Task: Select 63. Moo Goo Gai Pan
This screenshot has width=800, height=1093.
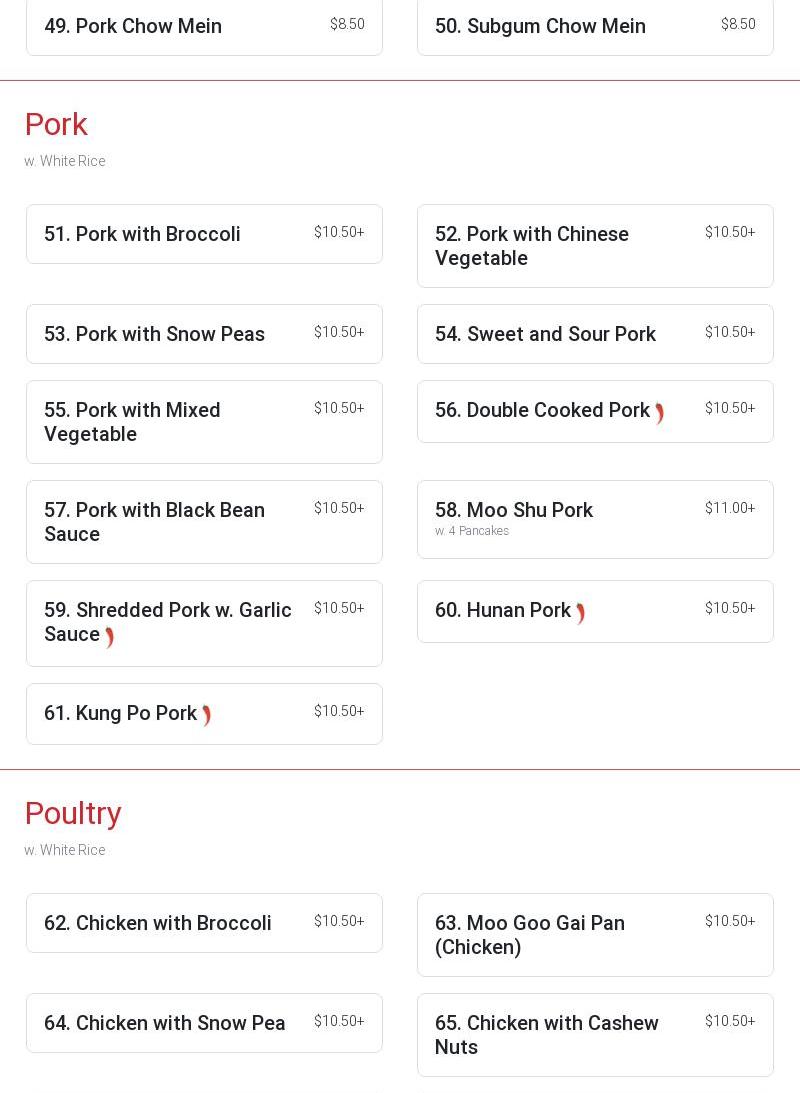Action: pos(595,935)
